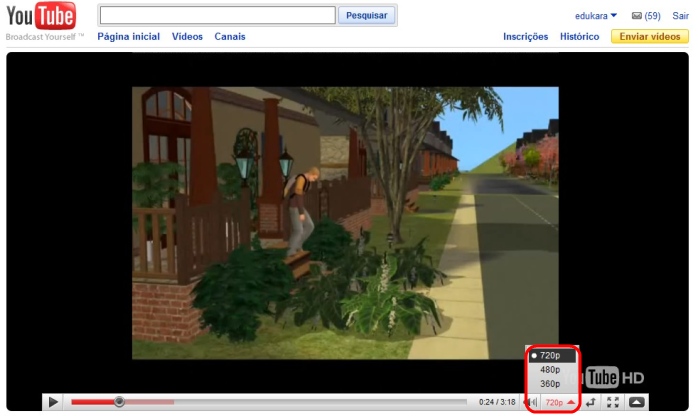The height and width of the screenshot is (416, 698).
Task: Select 720p quality option
Action: [x=552, y=355]
